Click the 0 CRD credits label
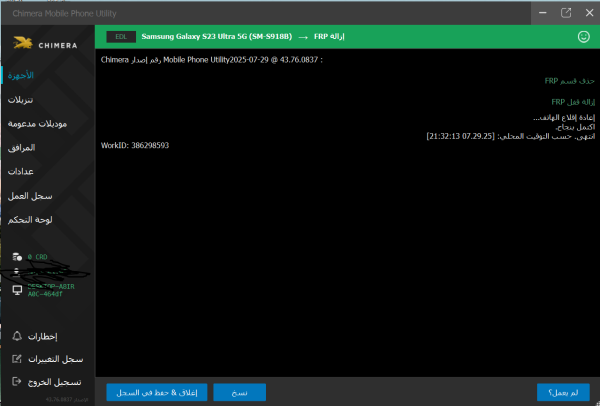 (38, 257)
